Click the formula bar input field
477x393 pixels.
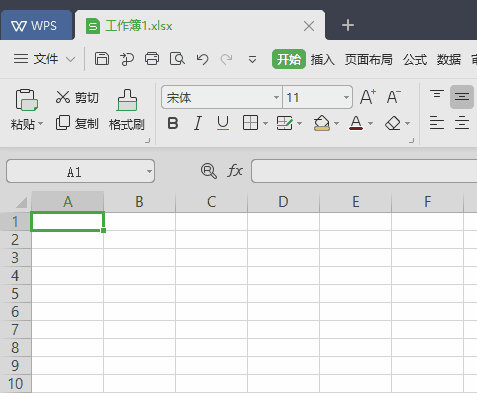click(x=364, y=171)
